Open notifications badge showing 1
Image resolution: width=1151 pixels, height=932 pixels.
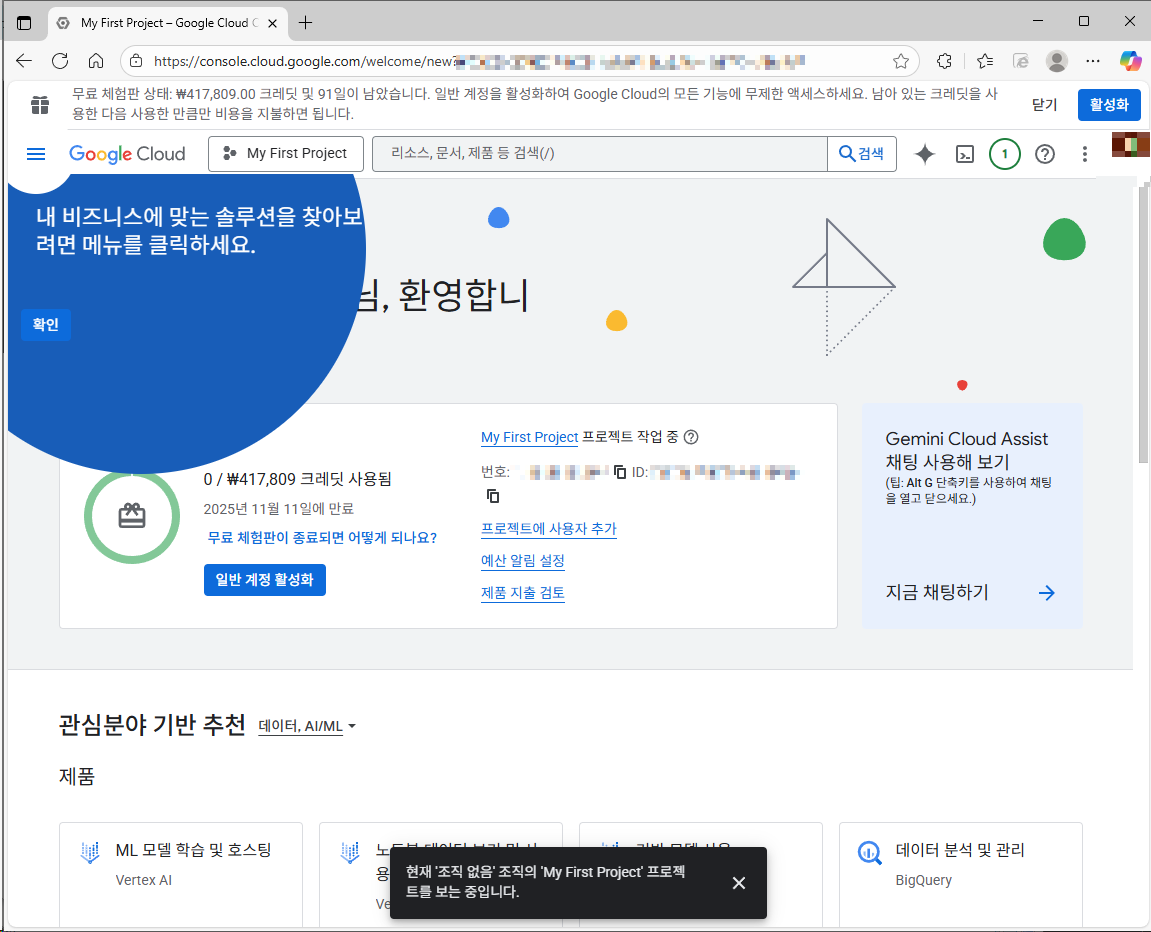[1004, 154]
